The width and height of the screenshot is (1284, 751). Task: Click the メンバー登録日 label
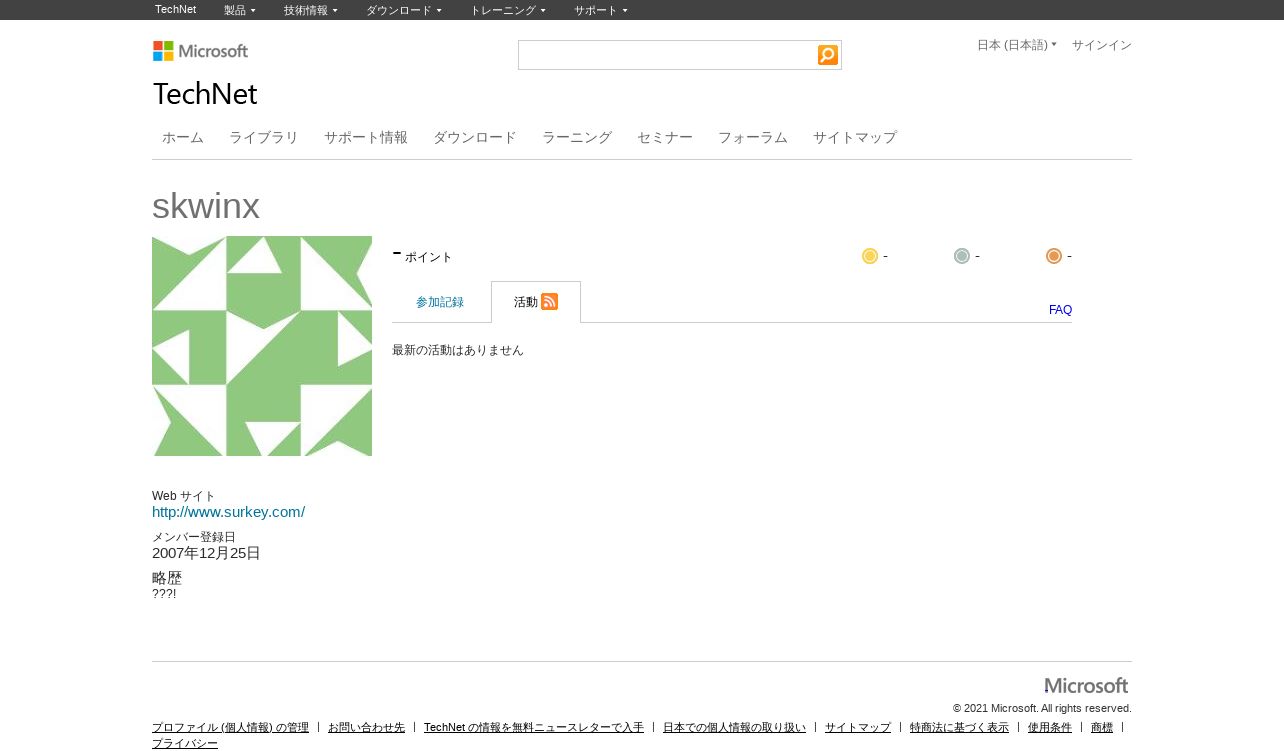(194, 537)
